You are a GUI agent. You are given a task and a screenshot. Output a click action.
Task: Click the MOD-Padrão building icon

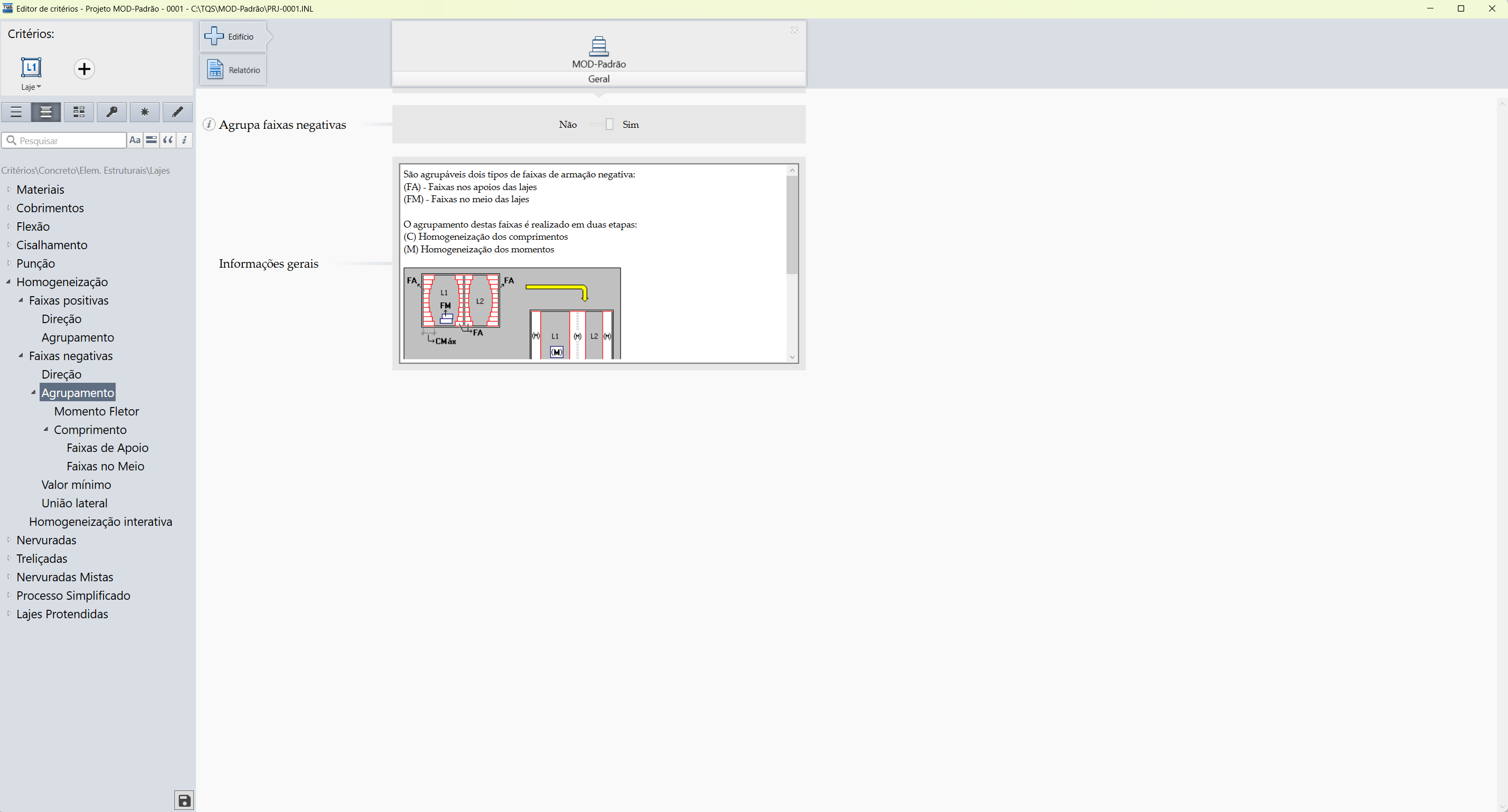(598, 46)
